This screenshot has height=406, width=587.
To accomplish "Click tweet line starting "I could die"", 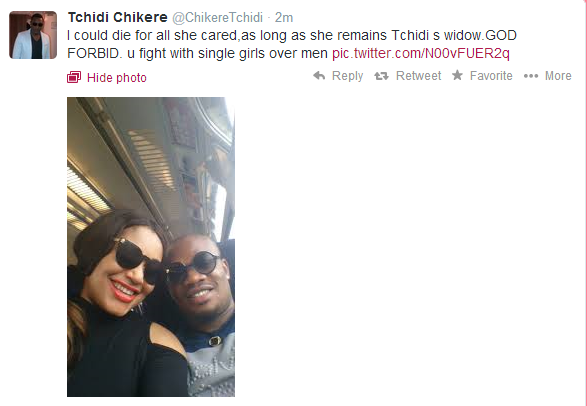I will 292,35.
